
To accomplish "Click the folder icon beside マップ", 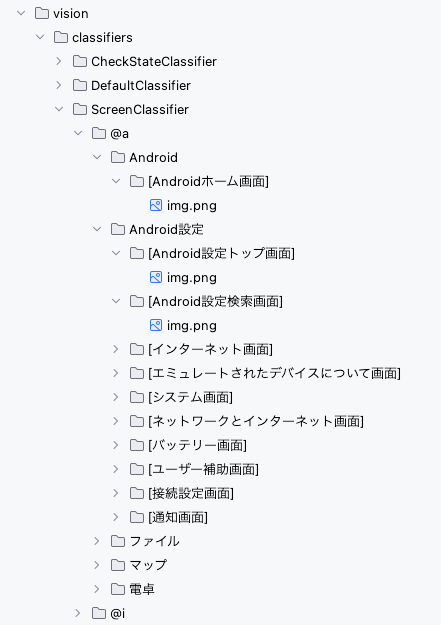I will pyautogui.click(x=118, y=565).
